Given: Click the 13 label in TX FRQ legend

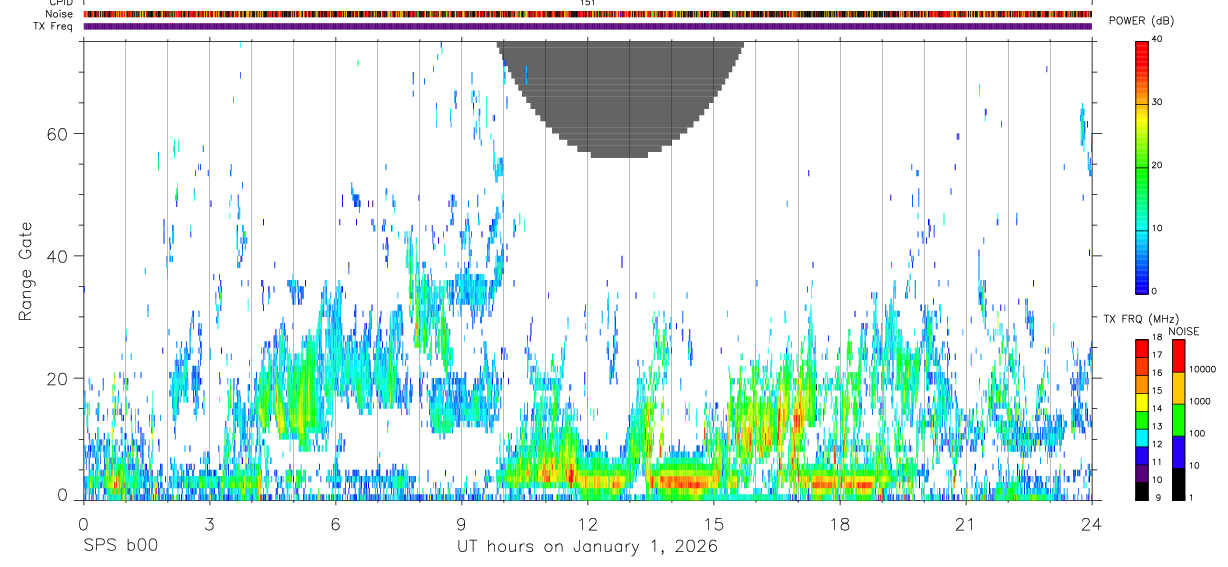Looking at the screenshot, I should 1157,427.
